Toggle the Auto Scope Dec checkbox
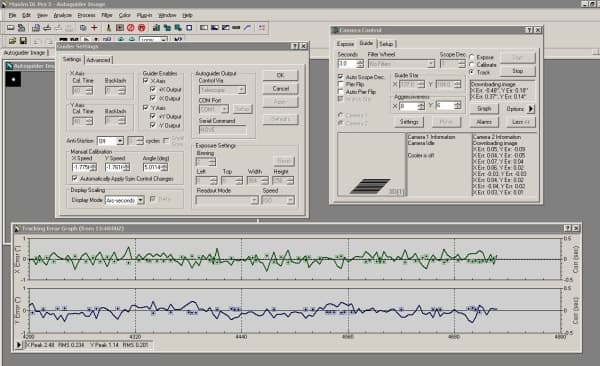The width and height of the screenshot is (600, 366). pyautogui.click(x=341, y=77)
